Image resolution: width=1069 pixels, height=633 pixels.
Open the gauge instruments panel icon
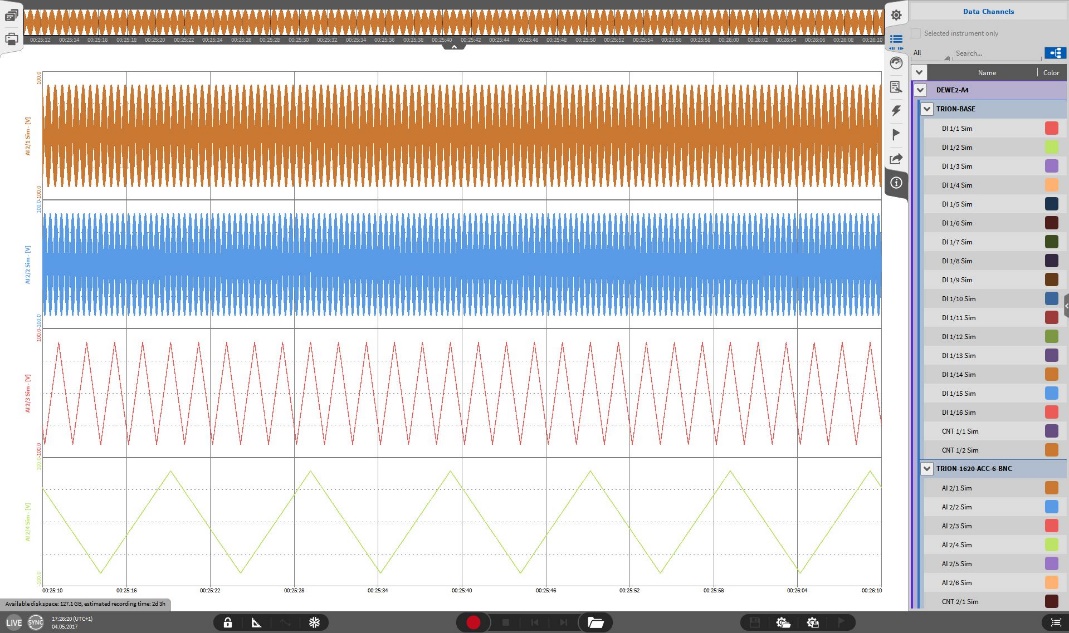(896, 63)
